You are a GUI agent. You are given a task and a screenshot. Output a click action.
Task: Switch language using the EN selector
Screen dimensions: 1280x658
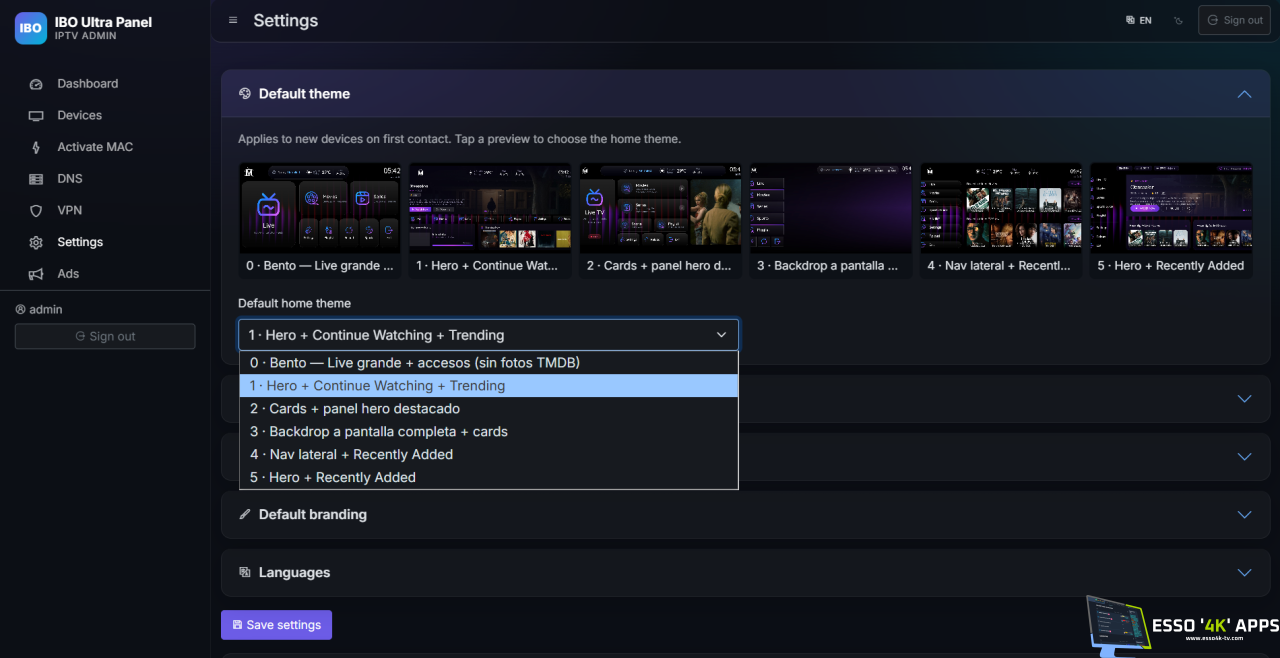click(x=1138, y=20)
